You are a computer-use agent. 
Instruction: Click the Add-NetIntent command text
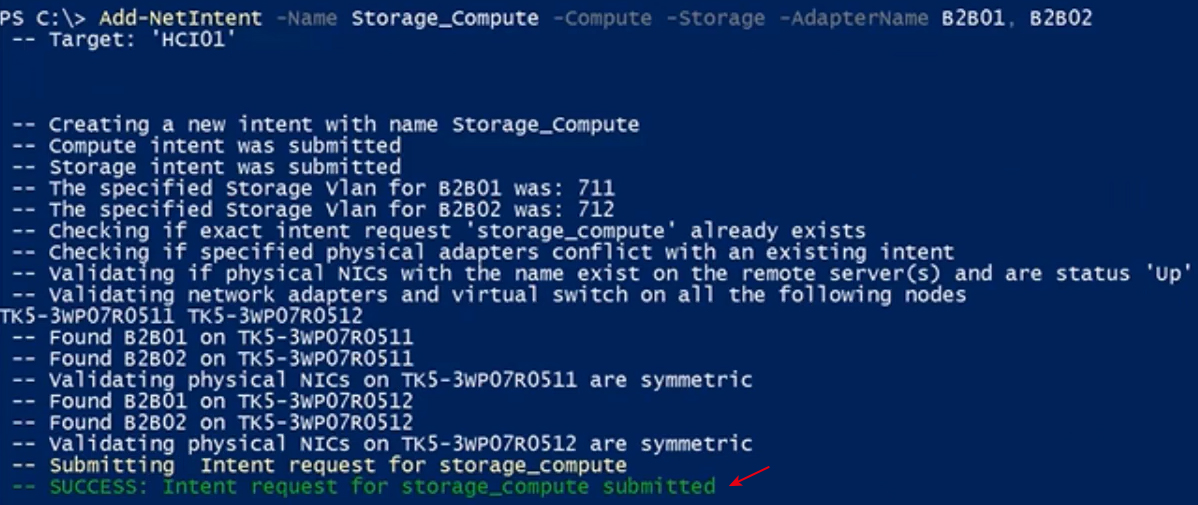180,18
